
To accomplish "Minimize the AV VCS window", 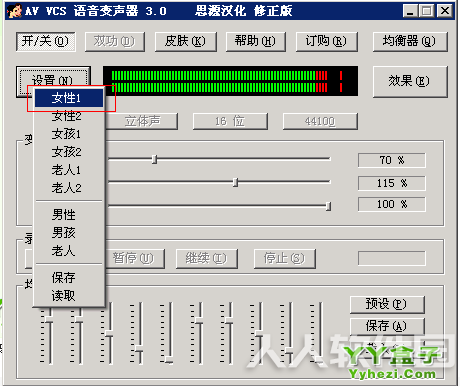I will [x=410, y=11].
